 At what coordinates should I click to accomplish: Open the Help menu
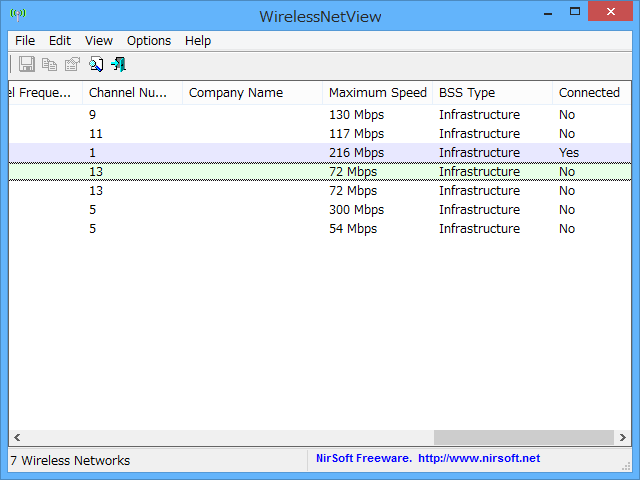(x=198, y=41)
